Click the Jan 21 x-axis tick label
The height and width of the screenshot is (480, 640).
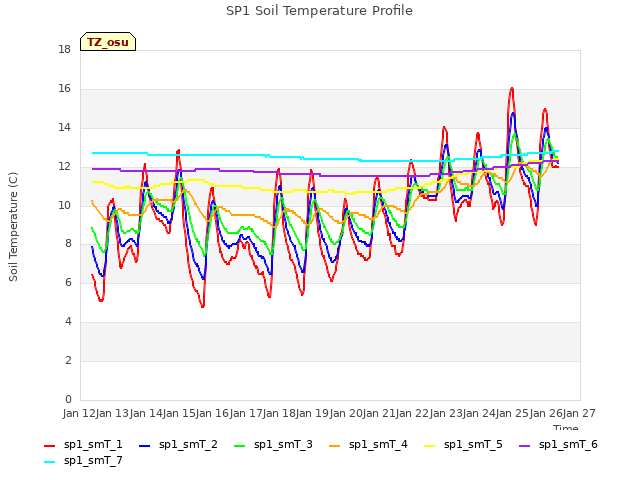(x=379, y=413)
